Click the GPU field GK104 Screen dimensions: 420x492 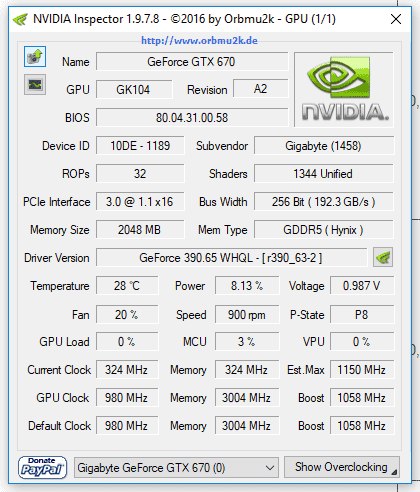coord(134,89)
